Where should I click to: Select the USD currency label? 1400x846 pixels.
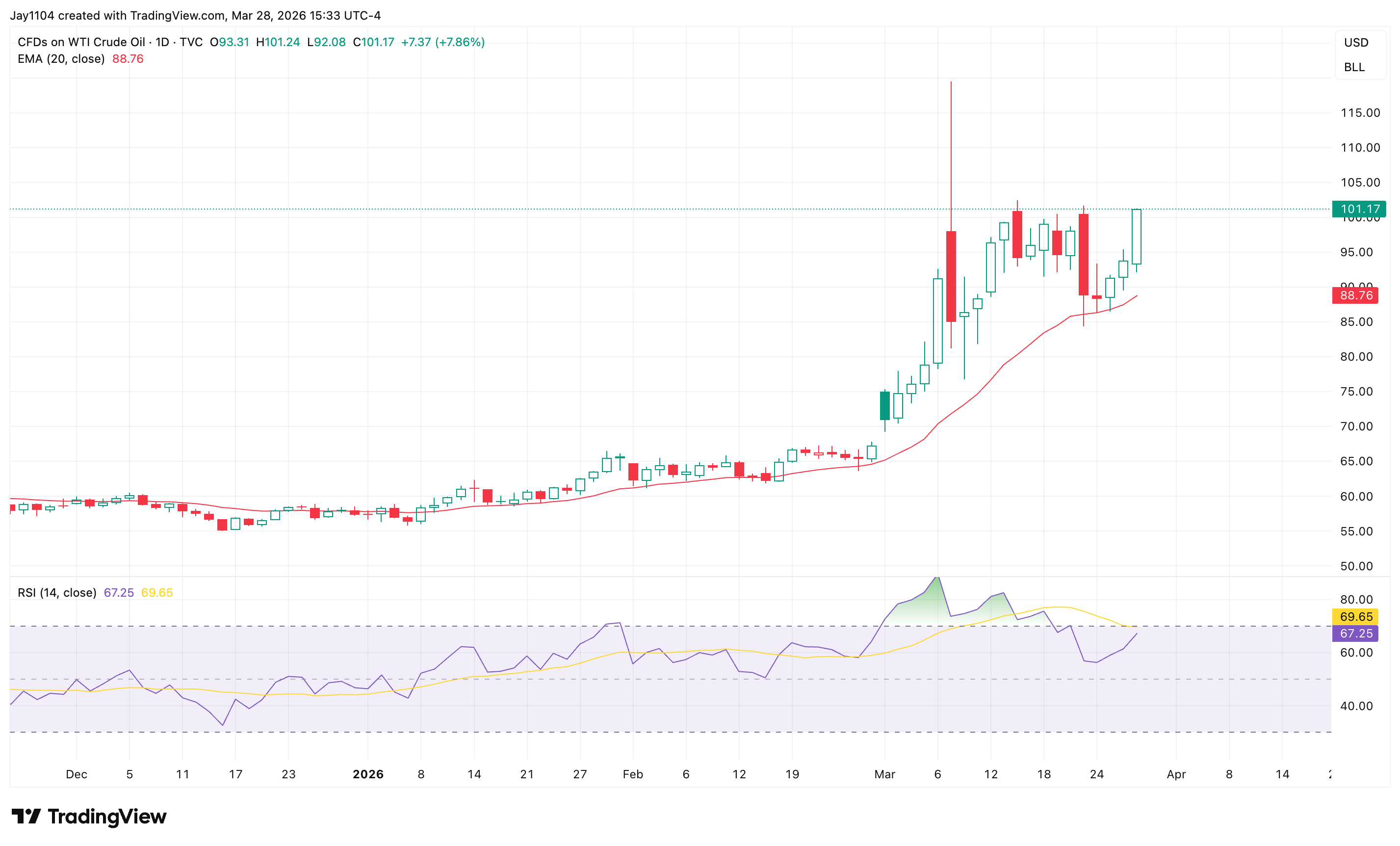pyautogui.click(x=1356, y=43)
